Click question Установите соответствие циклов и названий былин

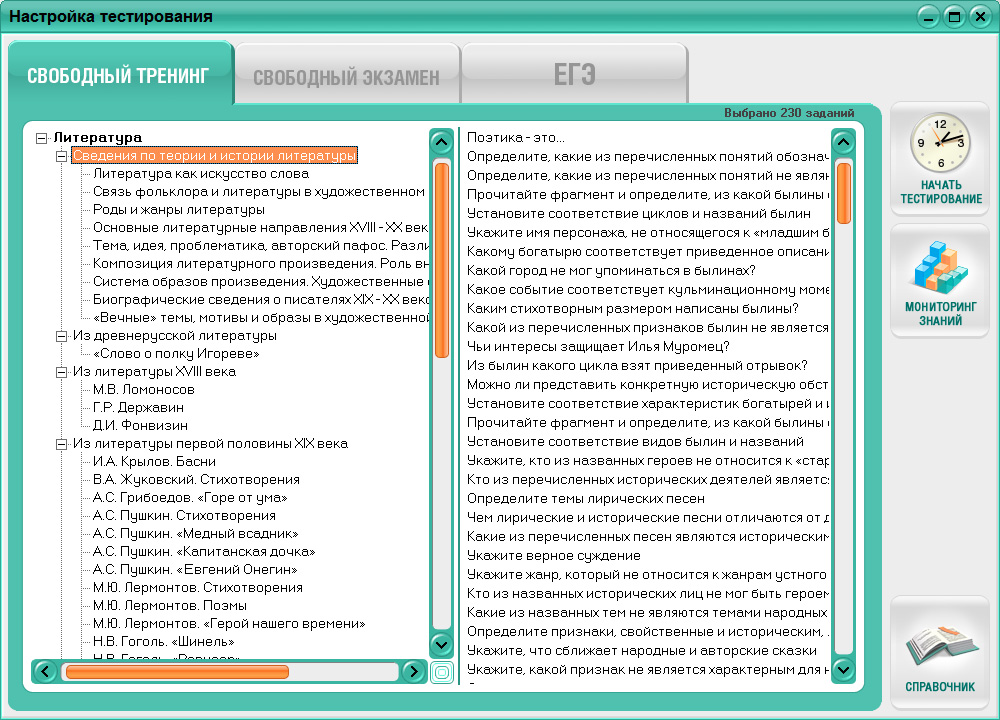639,213
